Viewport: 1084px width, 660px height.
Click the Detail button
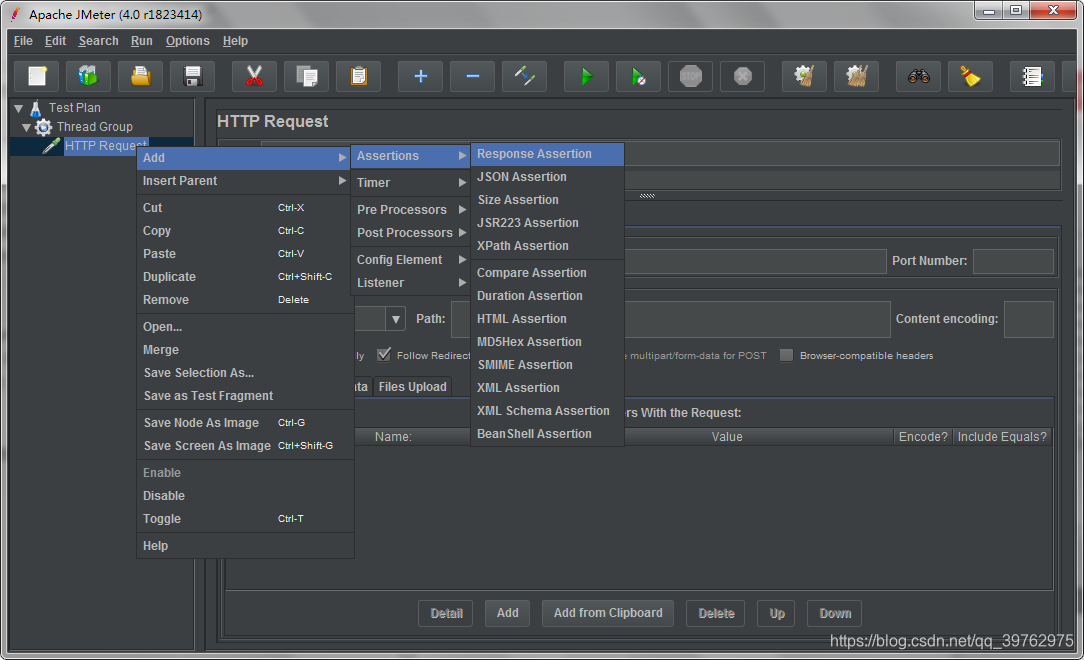pyautogui.click(x=446, y=613)
